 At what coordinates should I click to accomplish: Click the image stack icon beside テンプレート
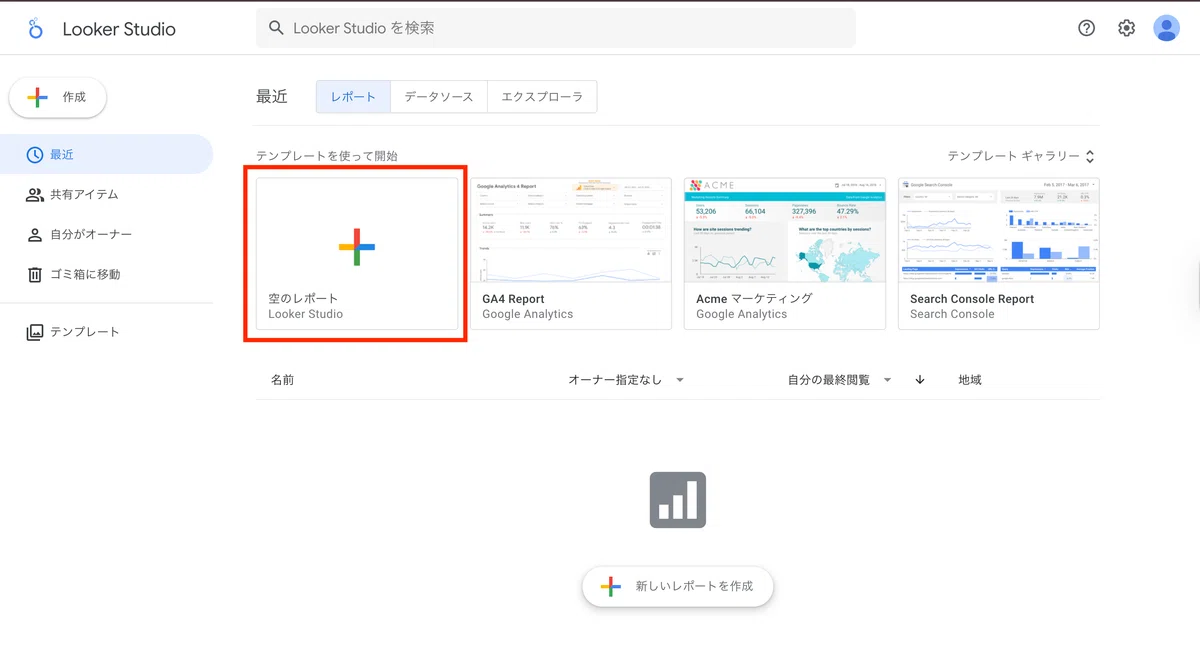35,332
